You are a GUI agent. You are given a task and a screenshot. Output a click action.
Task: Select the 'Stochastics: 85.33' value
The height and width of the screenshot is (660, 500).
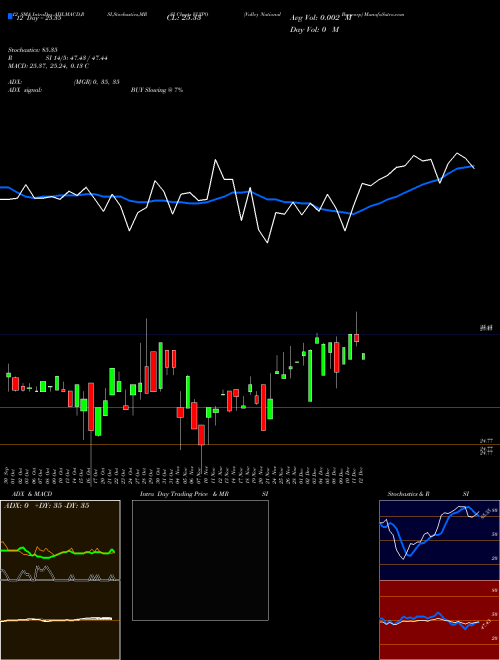tap(32, 50)
